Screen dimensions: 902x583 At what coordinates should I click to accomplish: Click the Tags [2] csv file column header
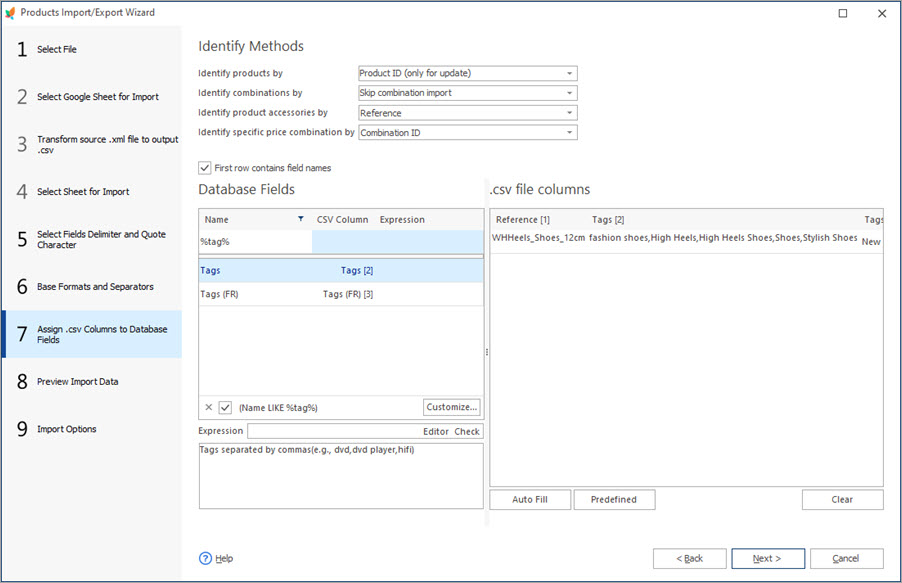coord(608,219)
